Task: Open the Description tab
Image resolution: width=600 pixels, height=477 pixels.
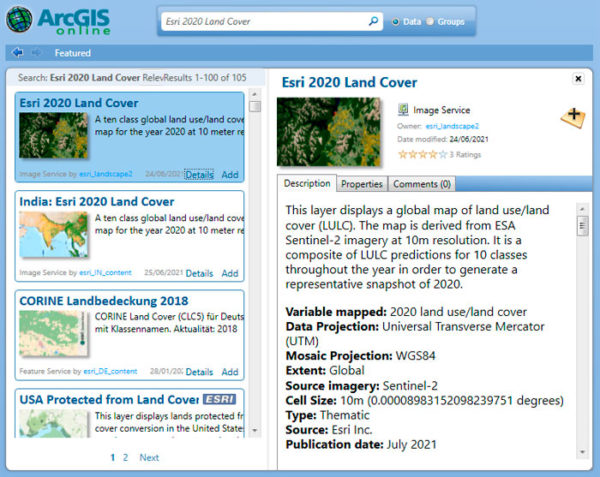Action: coord(307,183)
